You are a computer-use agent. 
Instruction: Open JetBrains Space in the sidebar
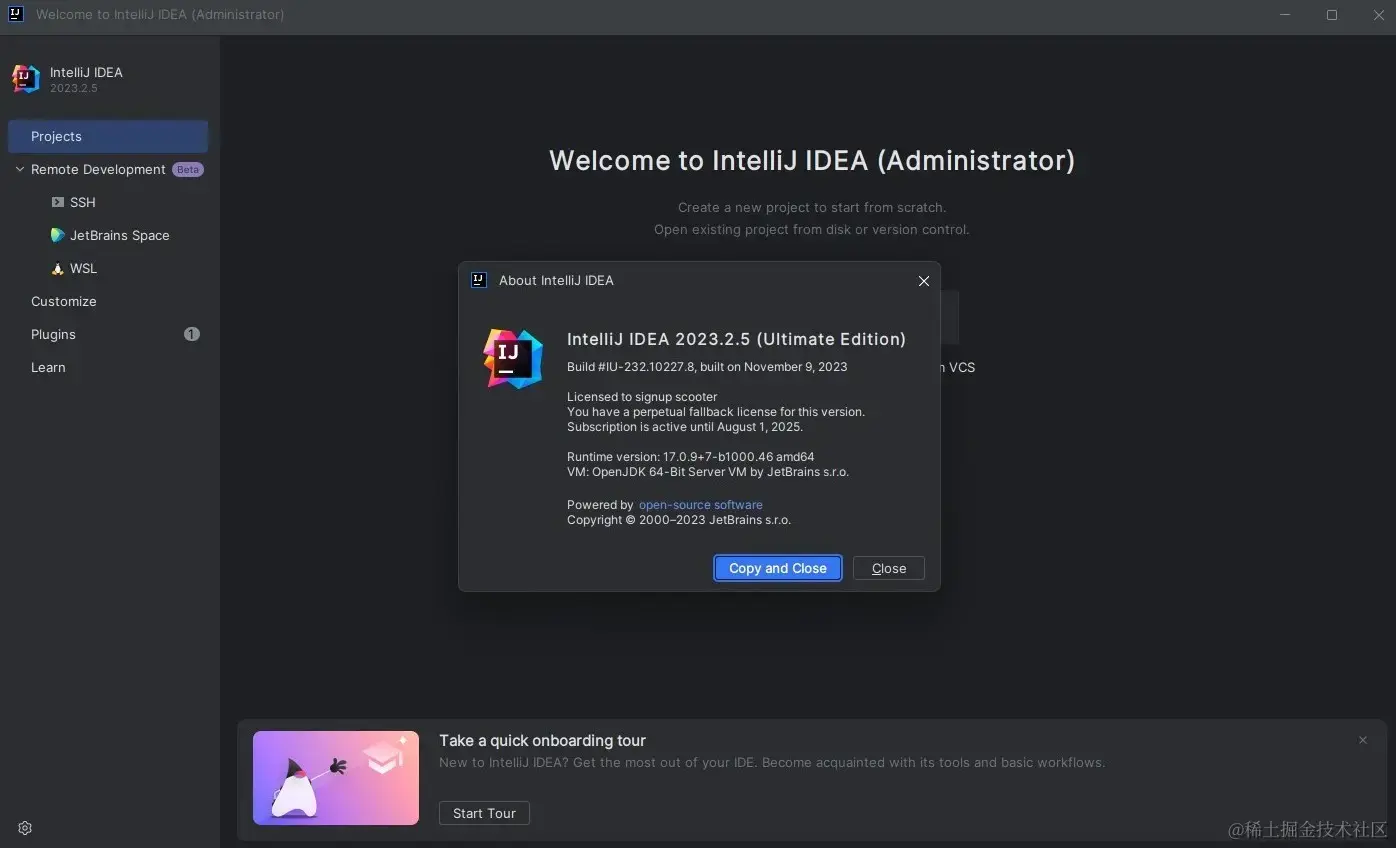108,235
